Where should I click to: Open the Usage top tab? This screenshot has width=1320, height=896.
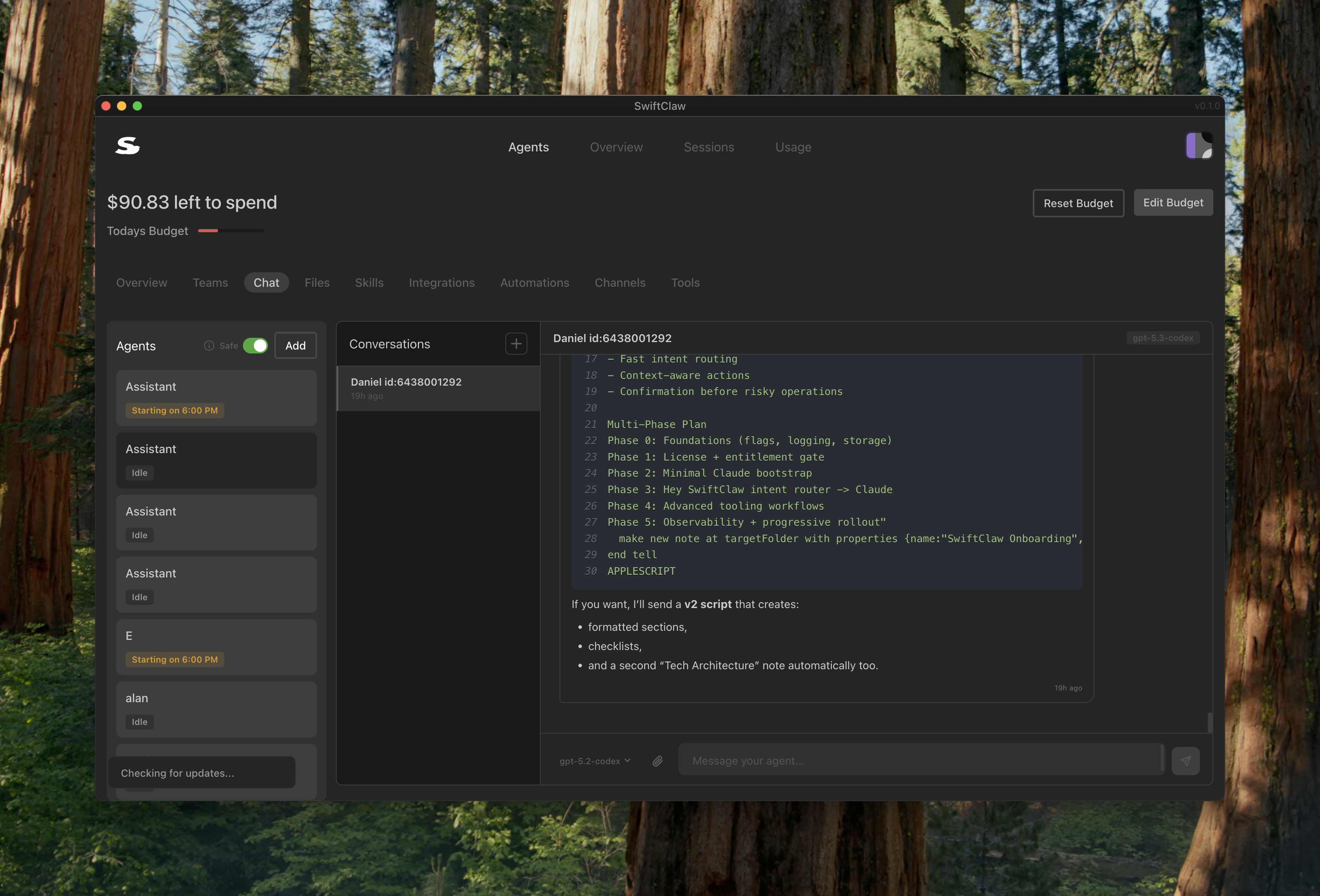coord(793,147)
